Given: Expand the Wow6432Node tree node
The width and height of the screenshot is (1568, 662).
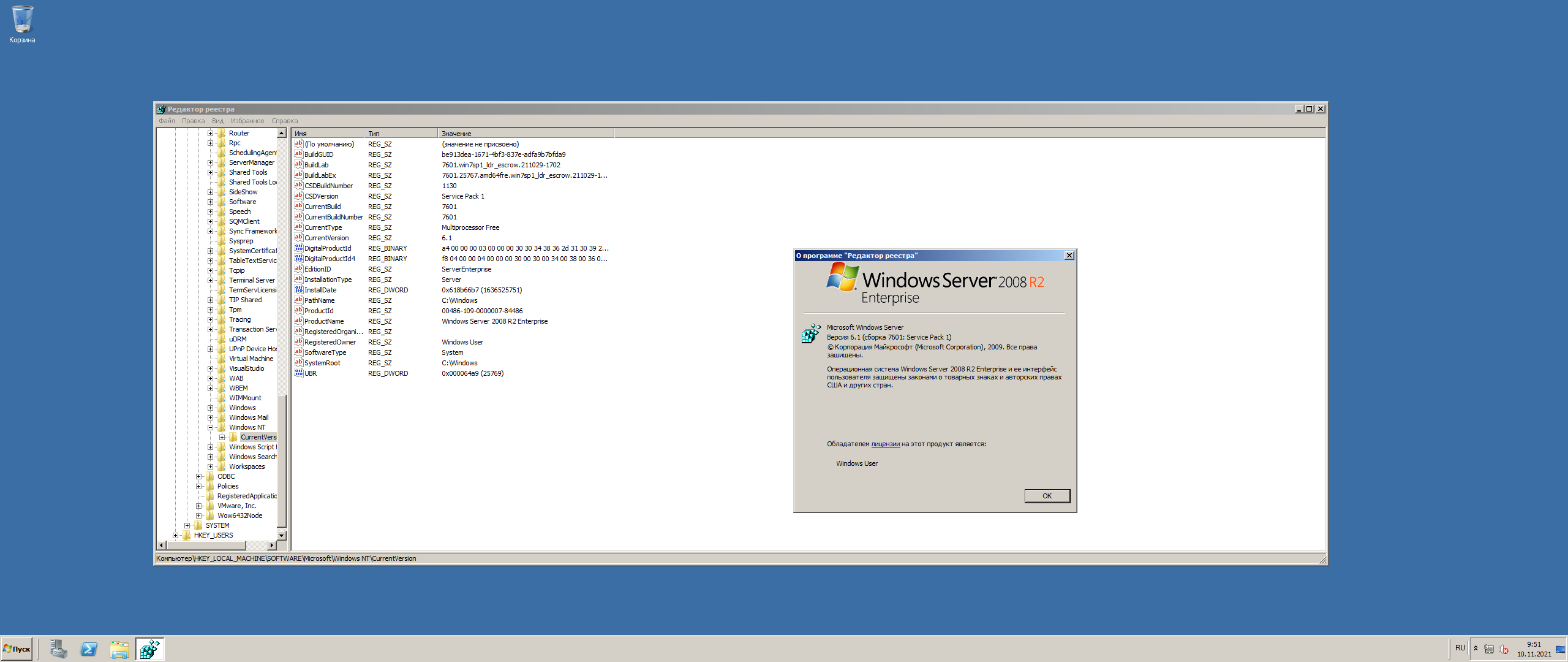Looking at the screenshot, I should (x=198, y=516).
